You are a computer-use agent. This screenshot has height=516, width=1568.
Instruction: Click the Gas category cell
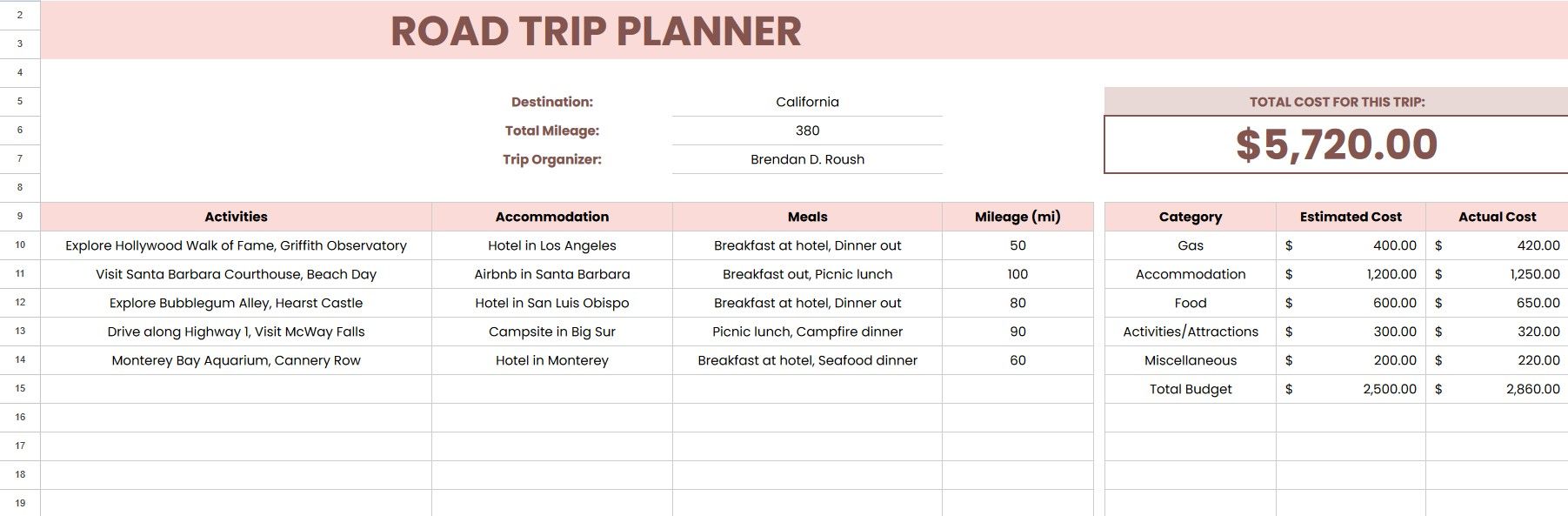pos(1189,245)
